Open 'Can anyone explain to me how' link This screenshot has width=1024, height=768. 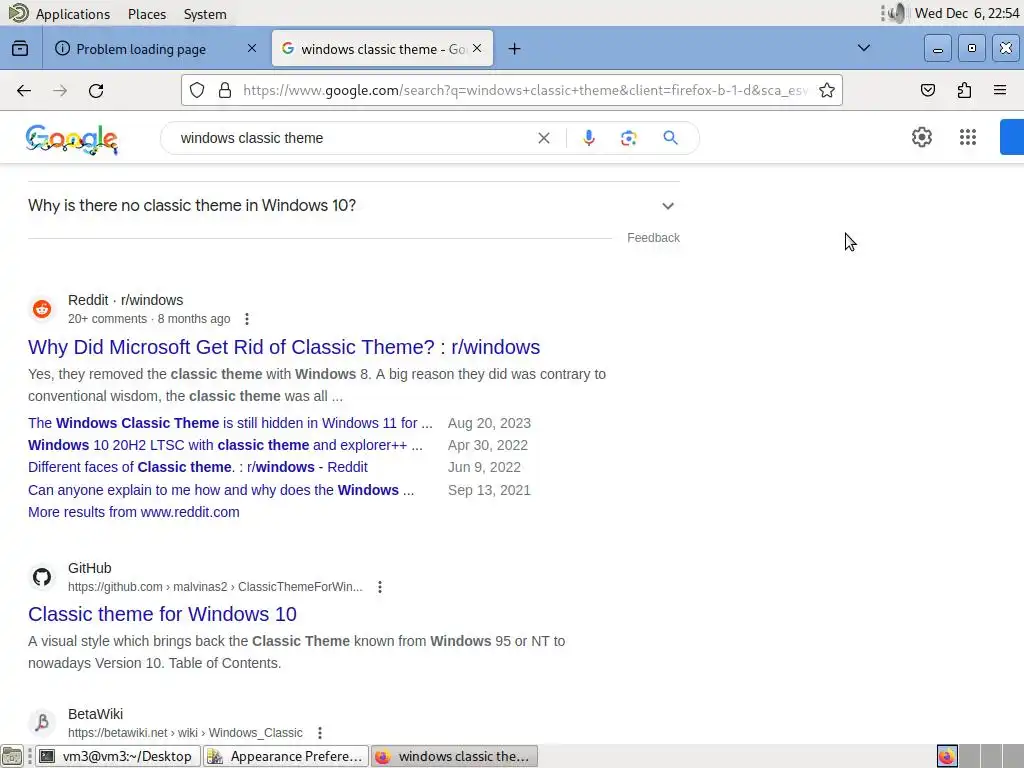[221, 490]
